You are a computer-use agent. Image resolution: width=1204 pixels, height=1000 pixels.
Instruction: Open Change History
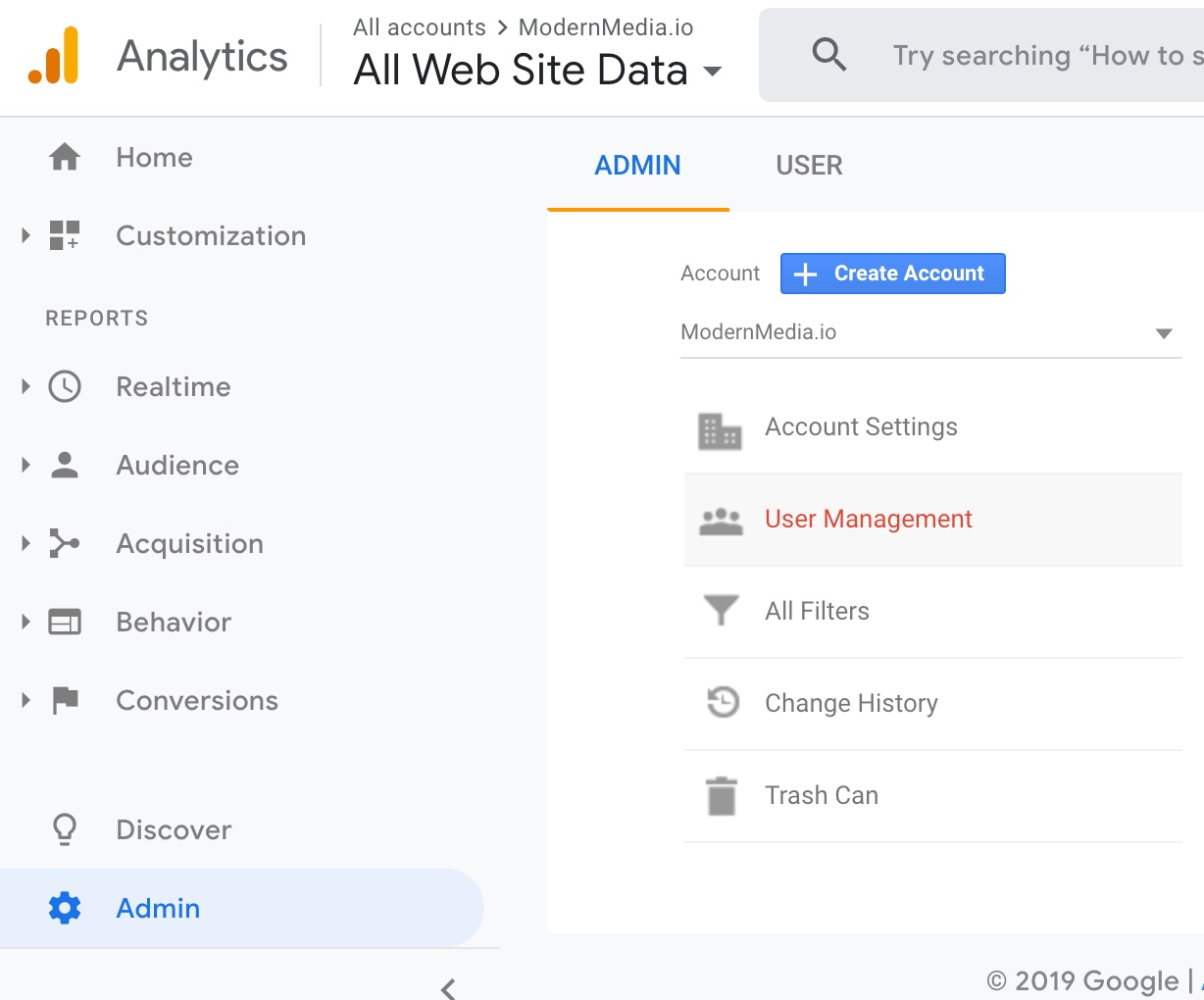[932, 704]
